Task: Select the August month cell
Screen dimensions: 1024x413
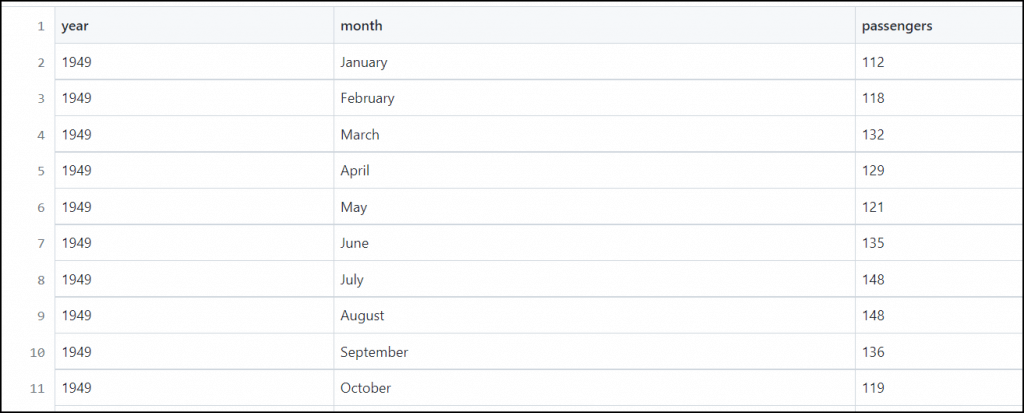Action: click(362, 316)
